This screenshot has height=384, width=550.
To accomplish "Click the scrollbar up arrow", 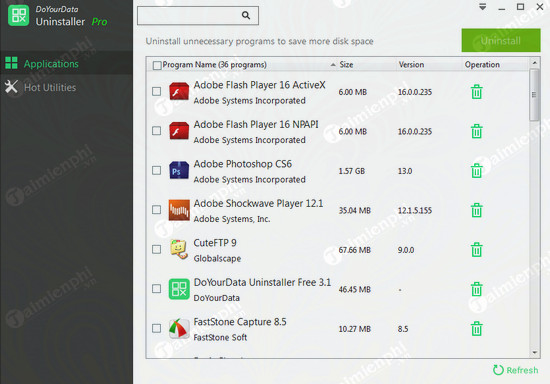I will [534, 63].
